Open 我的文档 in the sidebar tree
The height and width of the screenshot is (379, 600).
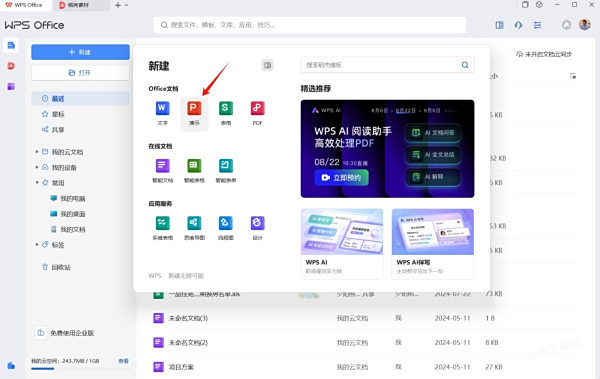coord(68,229)
